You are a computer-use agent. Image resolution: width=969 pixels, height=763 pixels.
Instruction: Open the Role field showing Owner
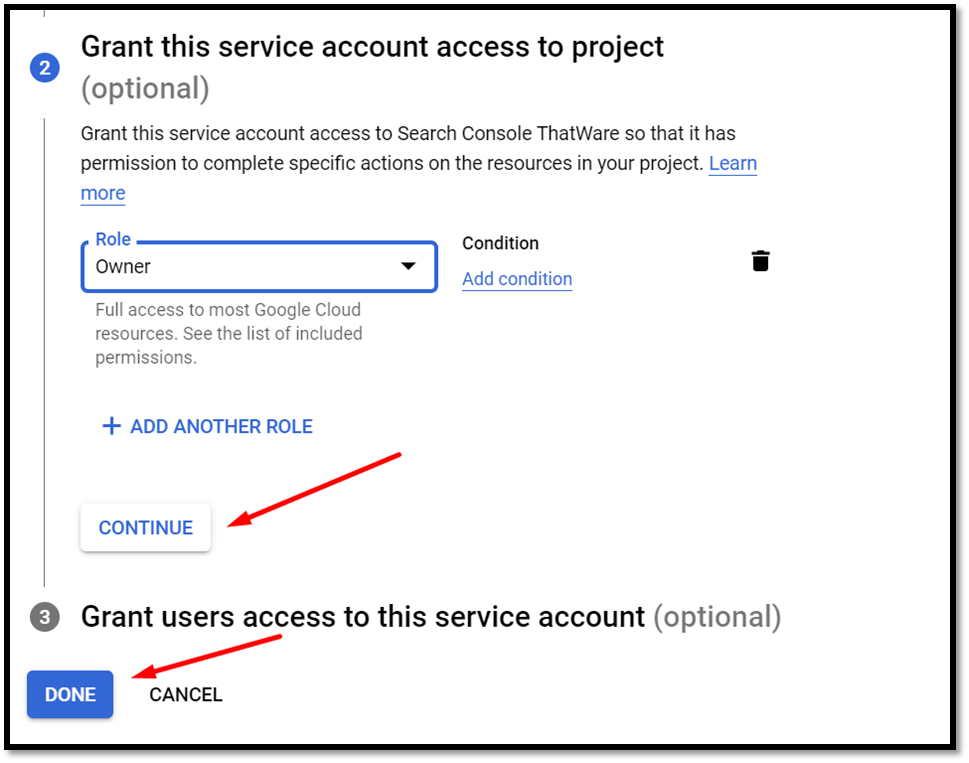tap(259, 266)
